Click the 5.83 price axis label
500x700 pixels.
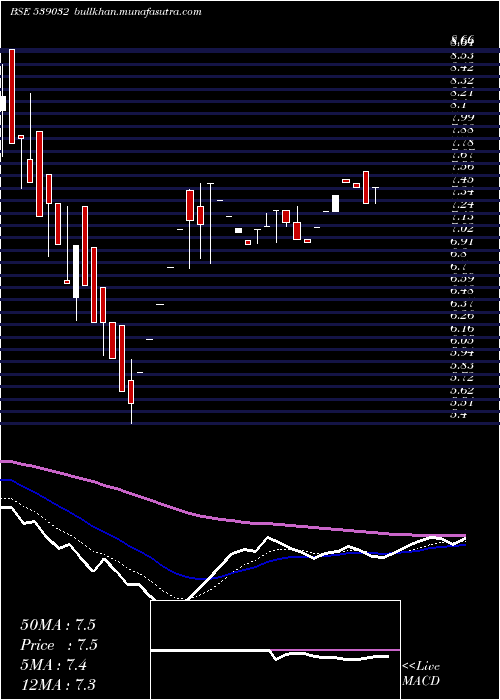pos(462,366)
